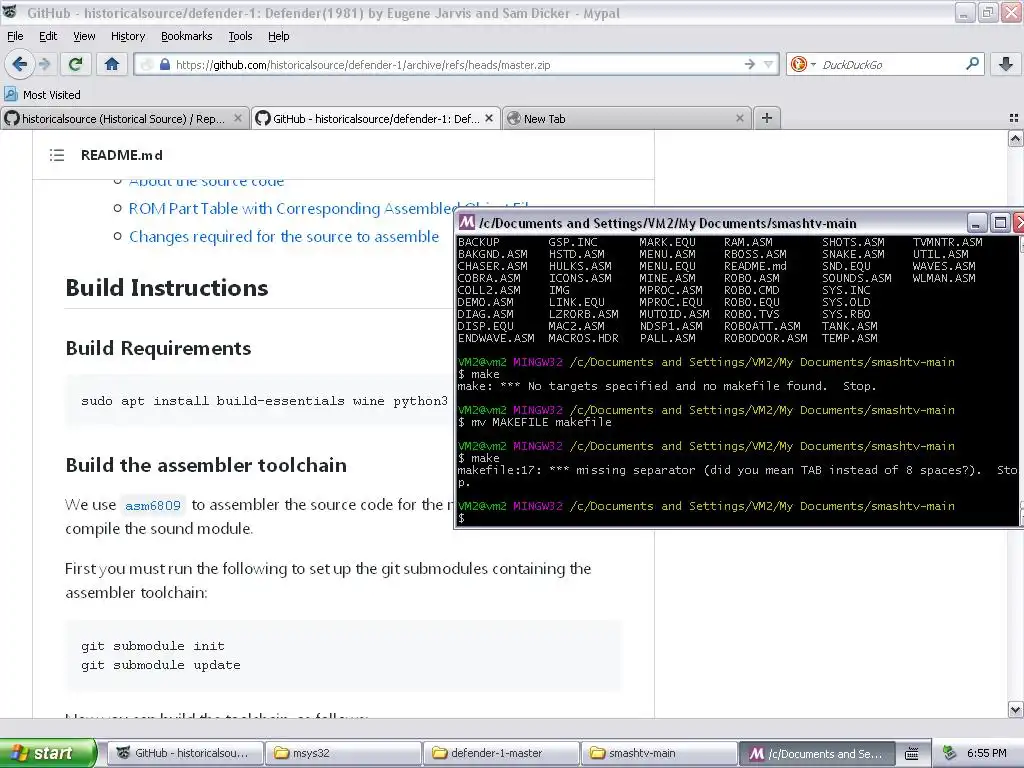Click the Build the assembler toolchain heading
Viewport: 1024px width, 768px height.
point(206,465)
